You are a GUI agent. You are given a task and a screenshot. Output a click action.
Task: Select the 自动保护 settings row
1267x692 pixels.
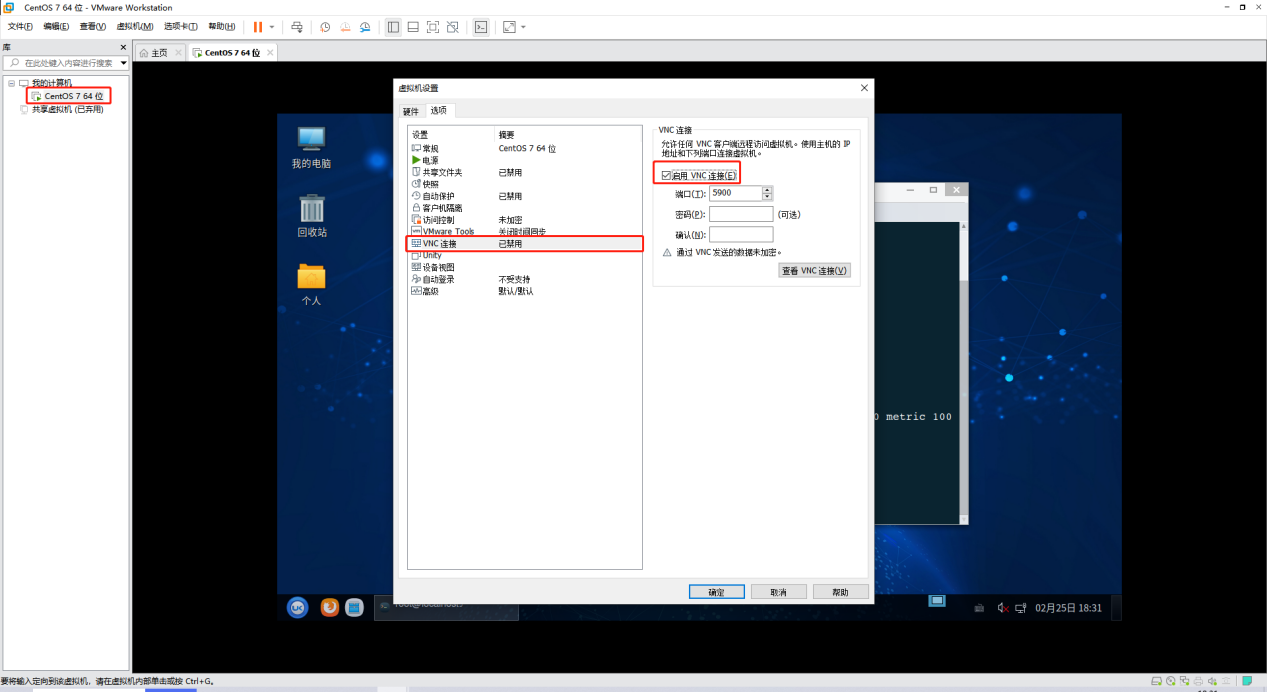pyautogui.click(x=525, y=196)
